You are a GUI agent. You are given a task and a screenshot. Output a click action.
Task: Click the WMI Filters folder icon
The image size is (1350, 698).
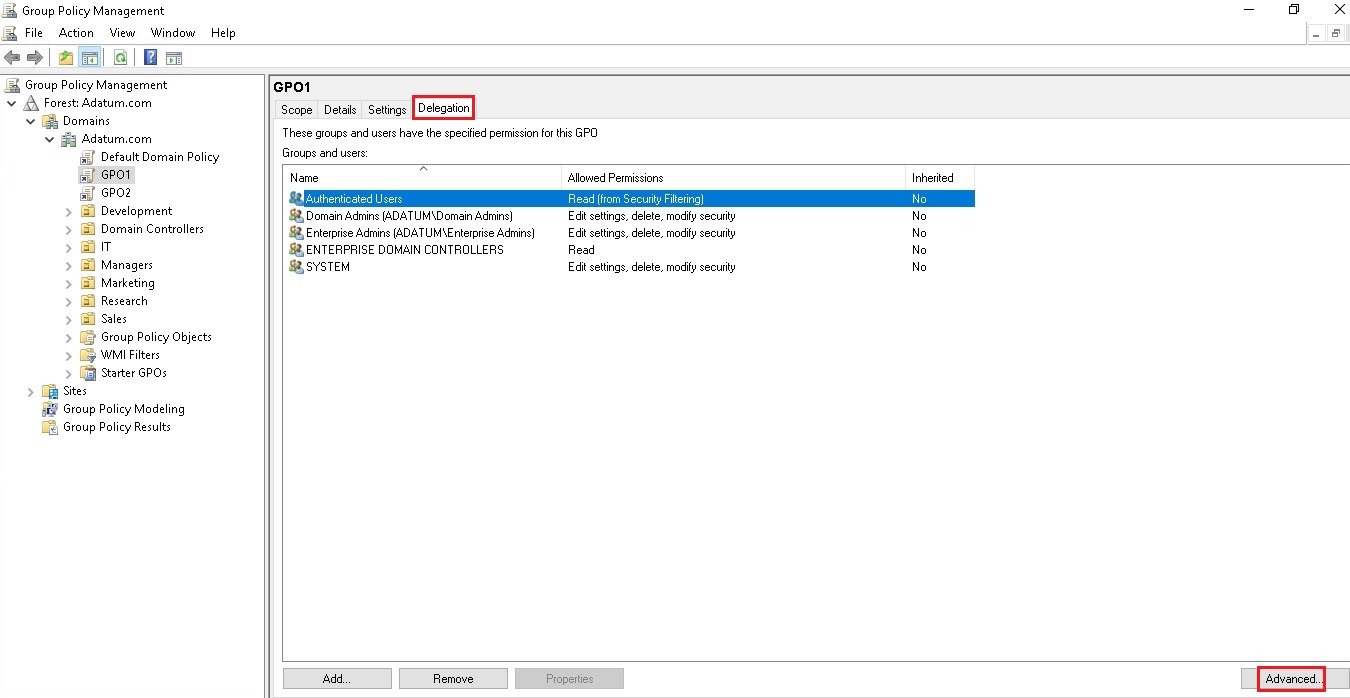point(88,355)
